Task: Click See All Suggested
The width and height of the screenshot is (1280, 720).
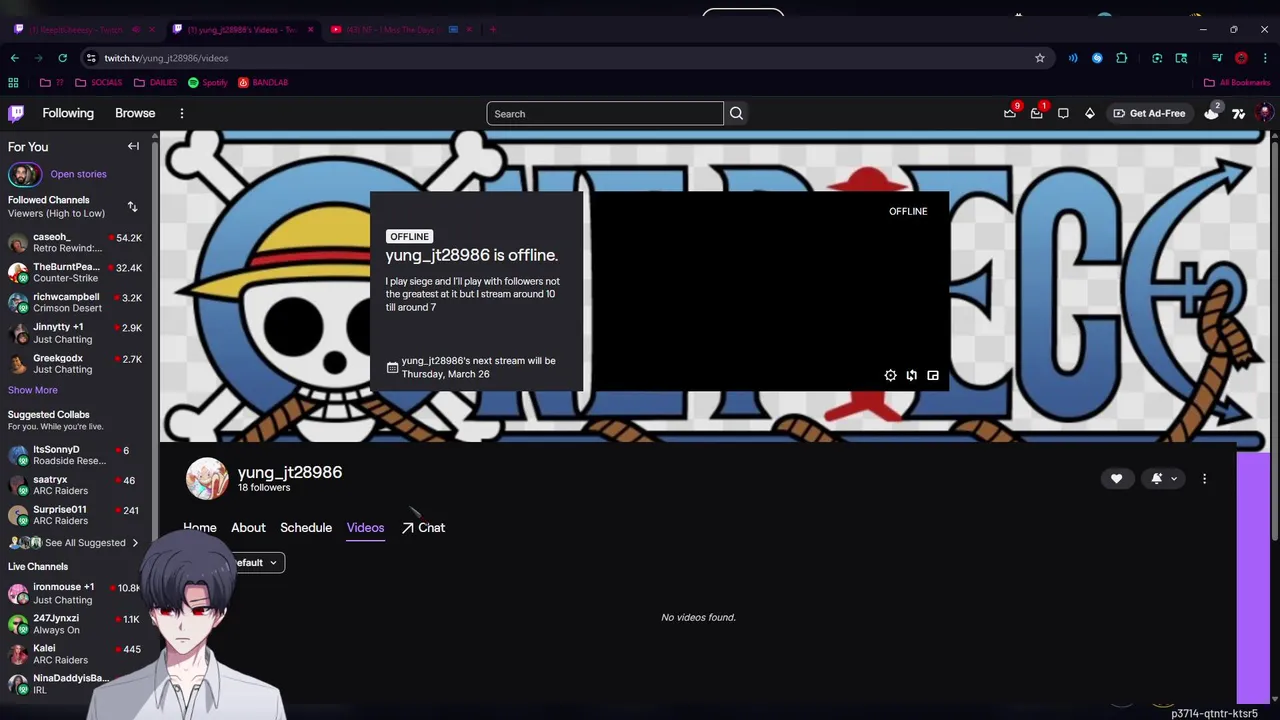Action: coord(75,542)
